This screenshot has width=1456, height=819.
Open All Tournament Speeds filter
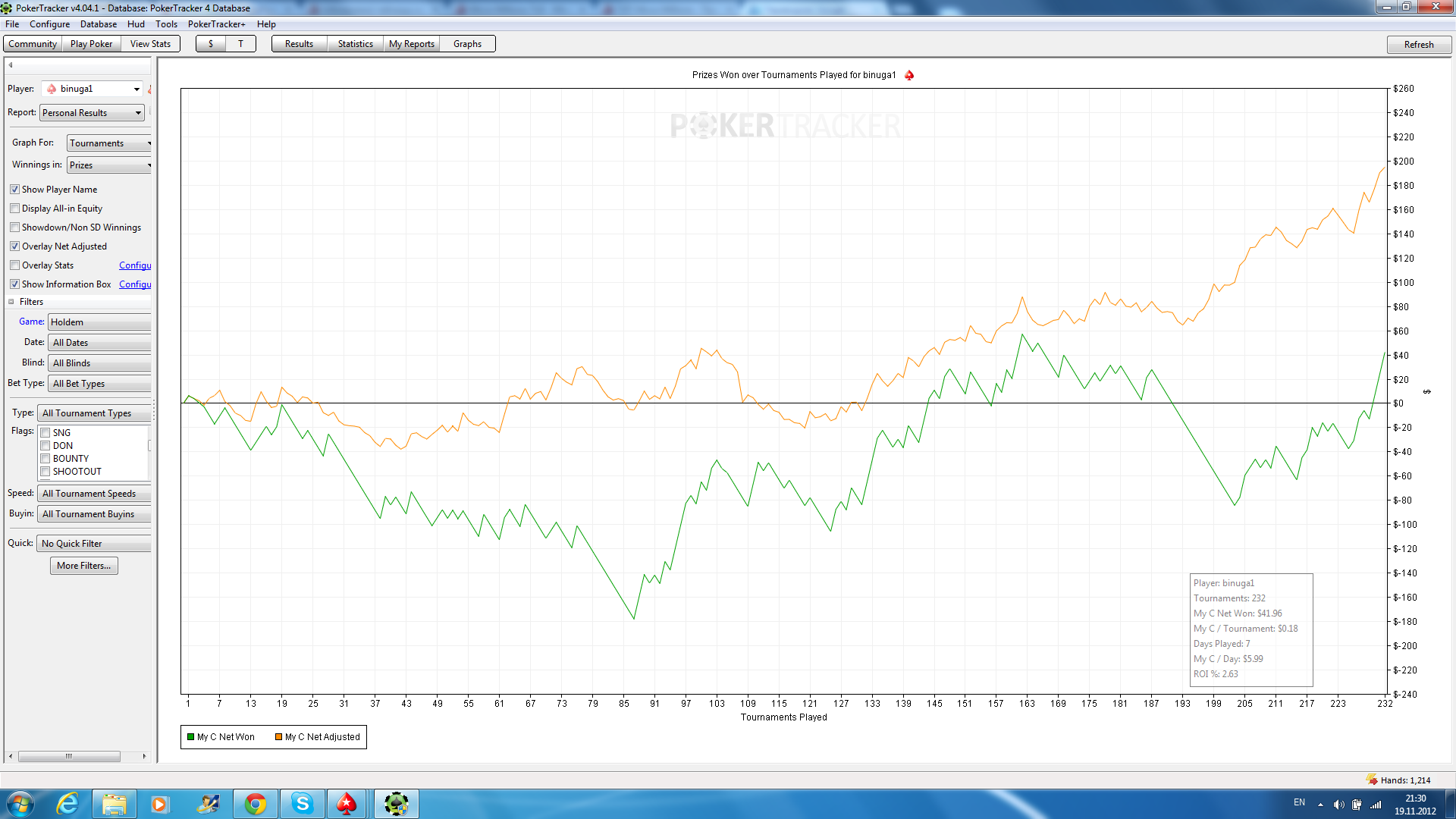(94, 494)
